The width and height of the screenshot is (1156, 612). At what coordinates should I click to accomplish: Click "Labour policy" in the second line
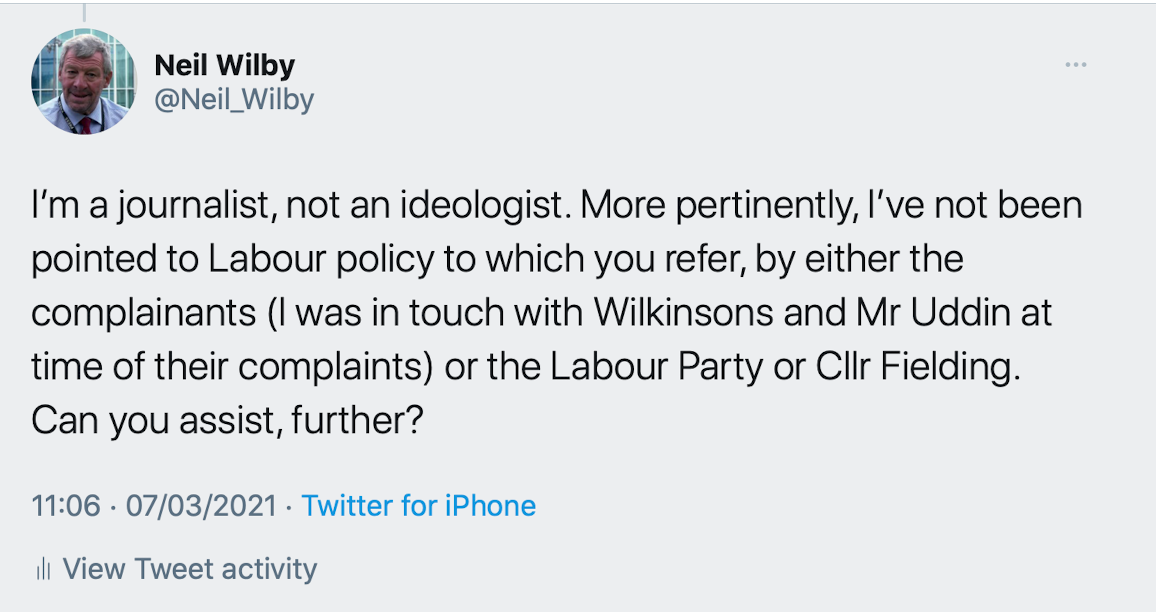tap(322, 259)
